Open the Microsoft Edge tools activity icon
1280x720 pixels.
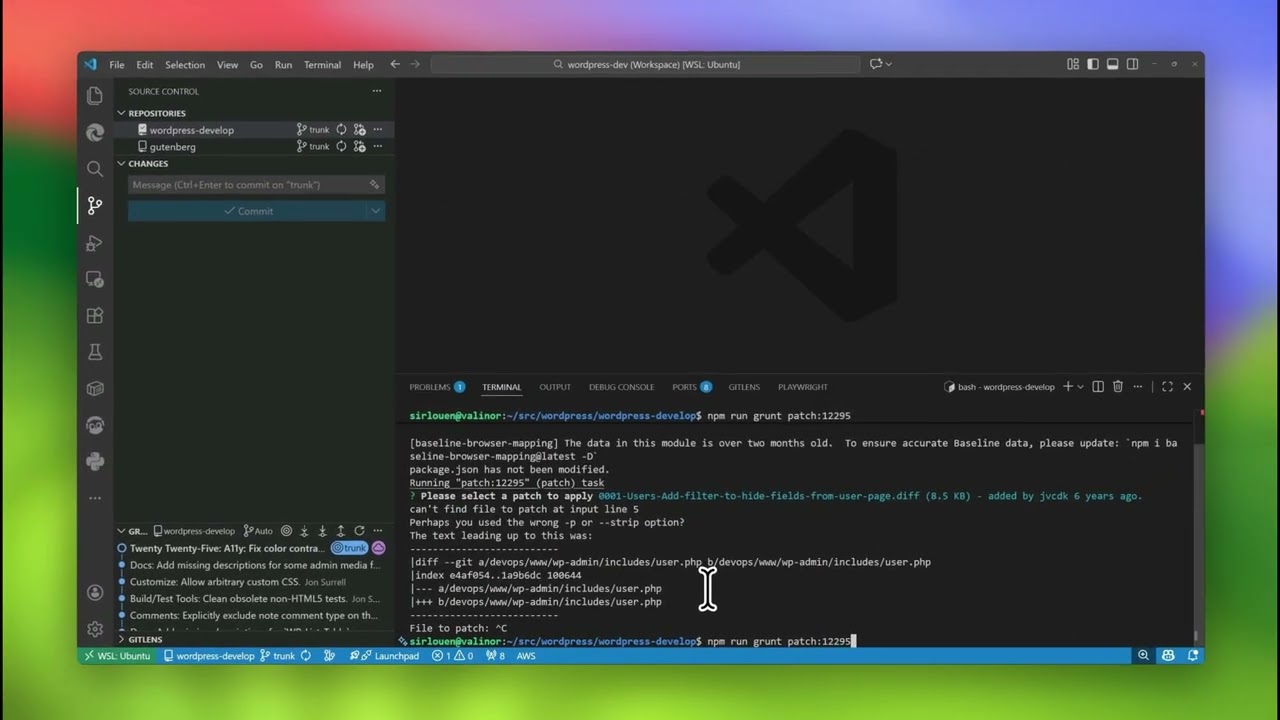(x=95, y=132)
